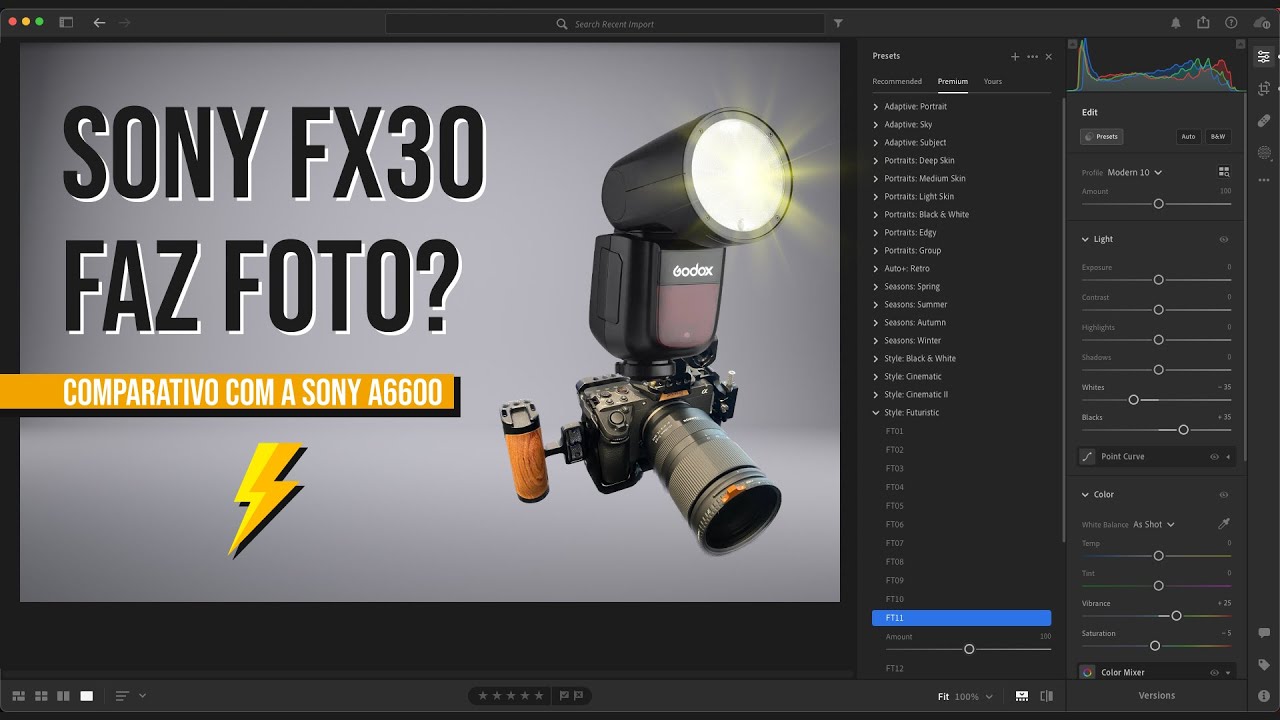Viewport: 1280px width, 720px height.
Task: Toggle highlight clipping indicator on histogram
Action: tap(1240, 44)
